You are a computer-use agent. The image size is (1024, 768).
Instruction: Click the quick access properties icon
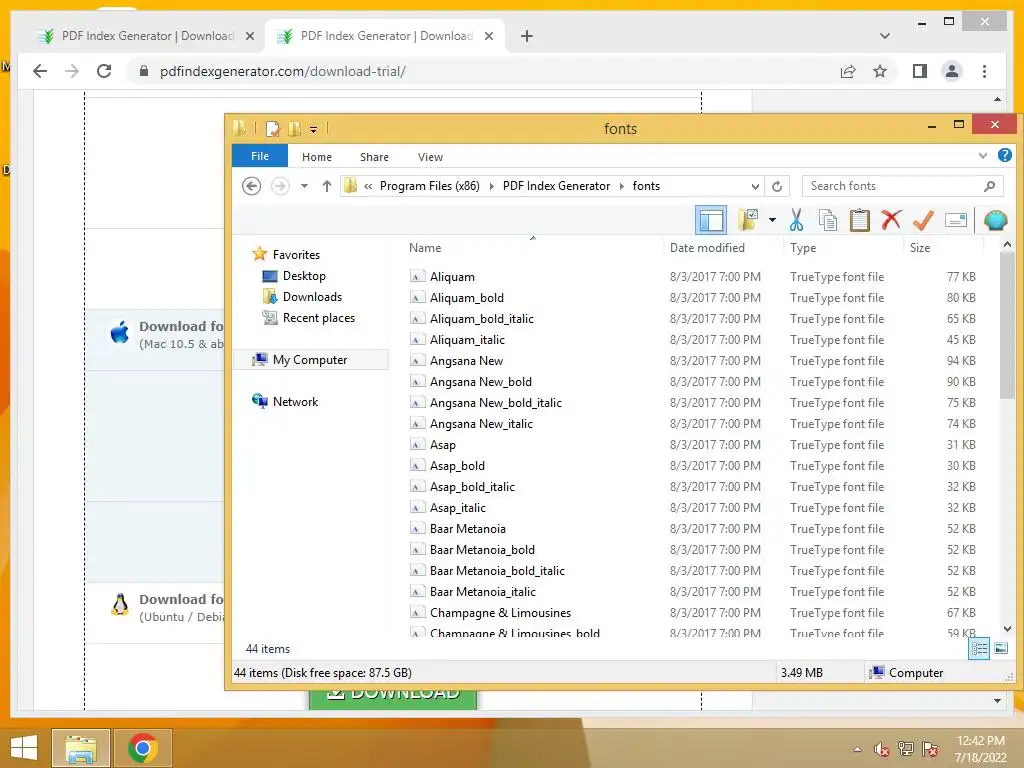(x=273, y=129)
